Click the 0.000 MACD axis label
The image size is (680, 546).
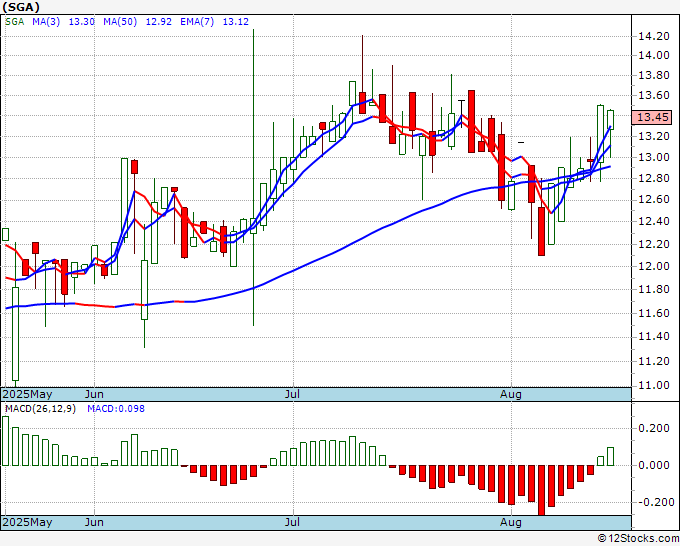click(x=656, y=465)
